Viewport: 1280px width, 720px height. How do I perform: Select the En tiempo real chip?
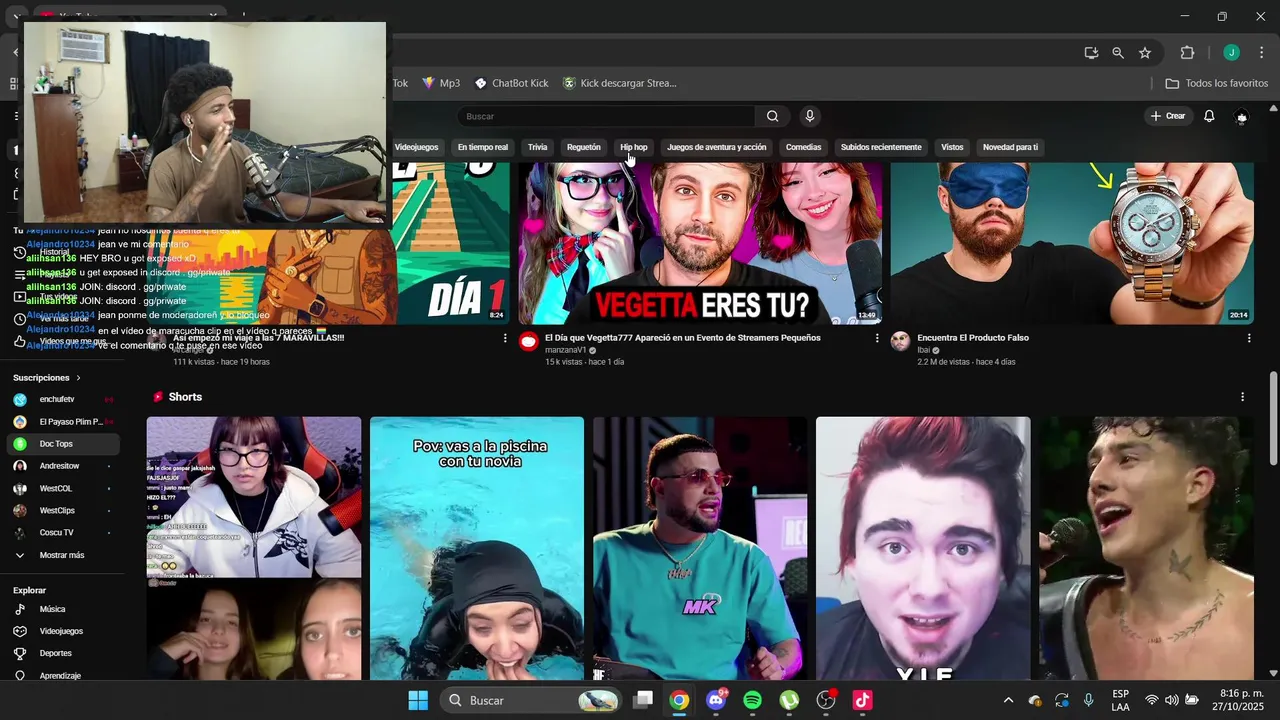pyautogui.click(x=483, y=147)
